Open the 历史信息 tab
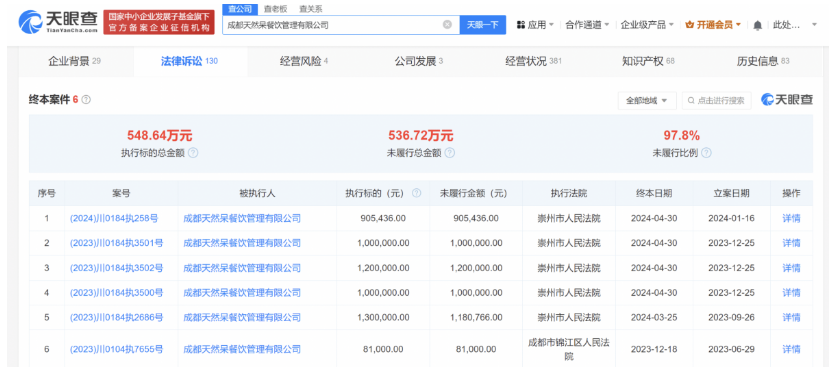The height and width of the screenshot is (377, 830). (763, 61)
